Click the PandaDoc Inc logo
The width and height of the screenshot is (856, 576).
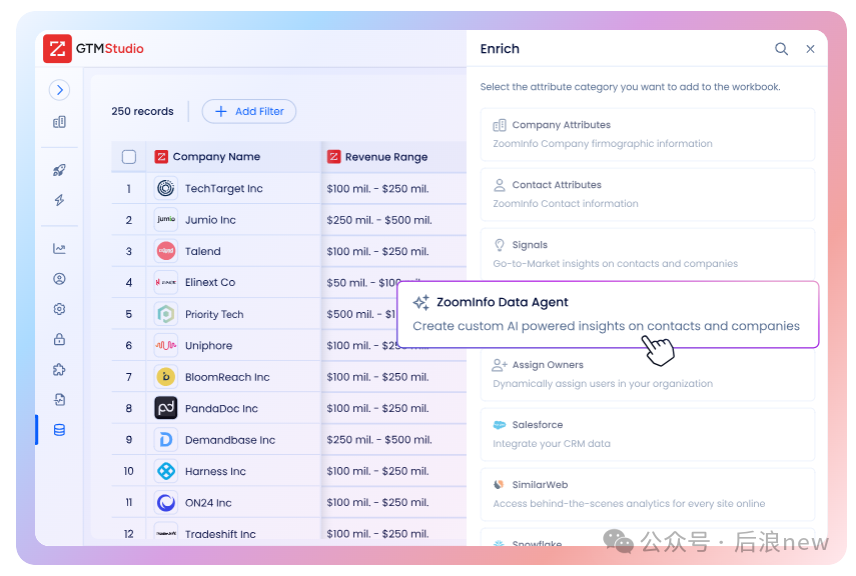pos(166,408)
